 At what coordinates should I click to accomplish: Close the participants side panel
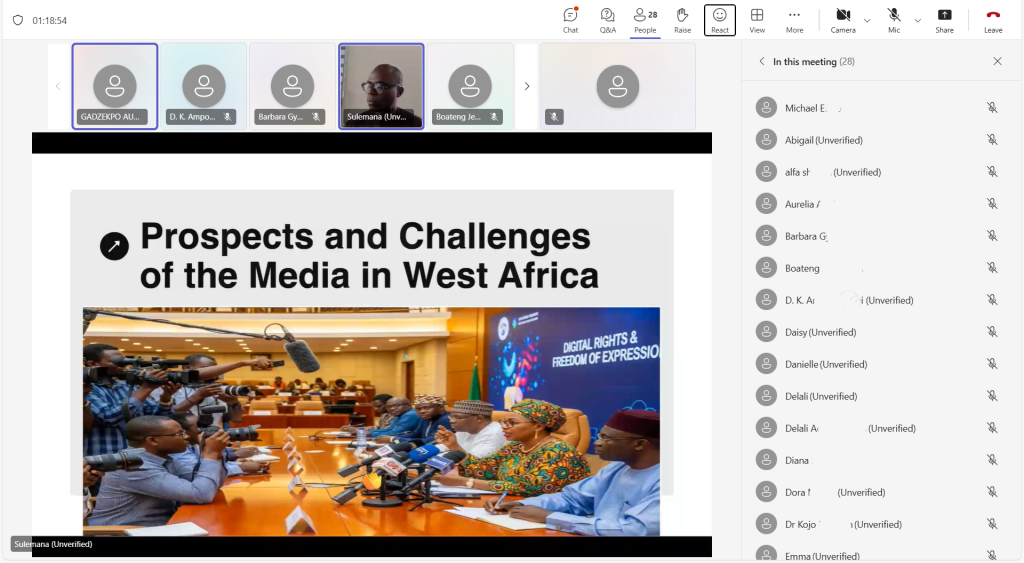(997, 62)
